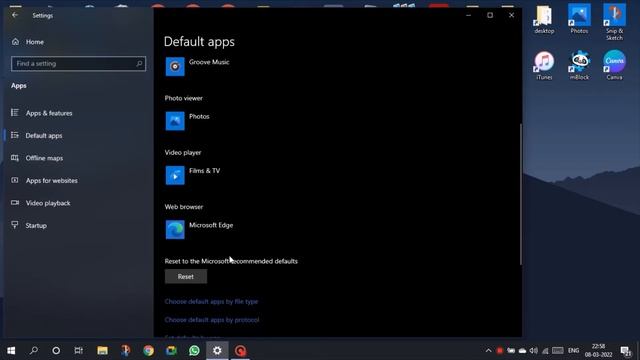The width and height of the screenshot is (640, 360).
Task: Click the Settings gear in the taskbar
Action: pos(217,351)
